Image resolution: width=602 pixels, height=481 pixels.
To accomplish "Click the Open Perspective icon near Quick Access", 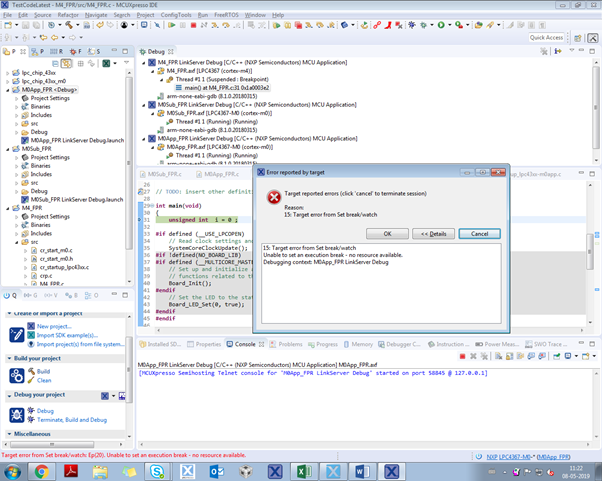I will pos(577,38).
